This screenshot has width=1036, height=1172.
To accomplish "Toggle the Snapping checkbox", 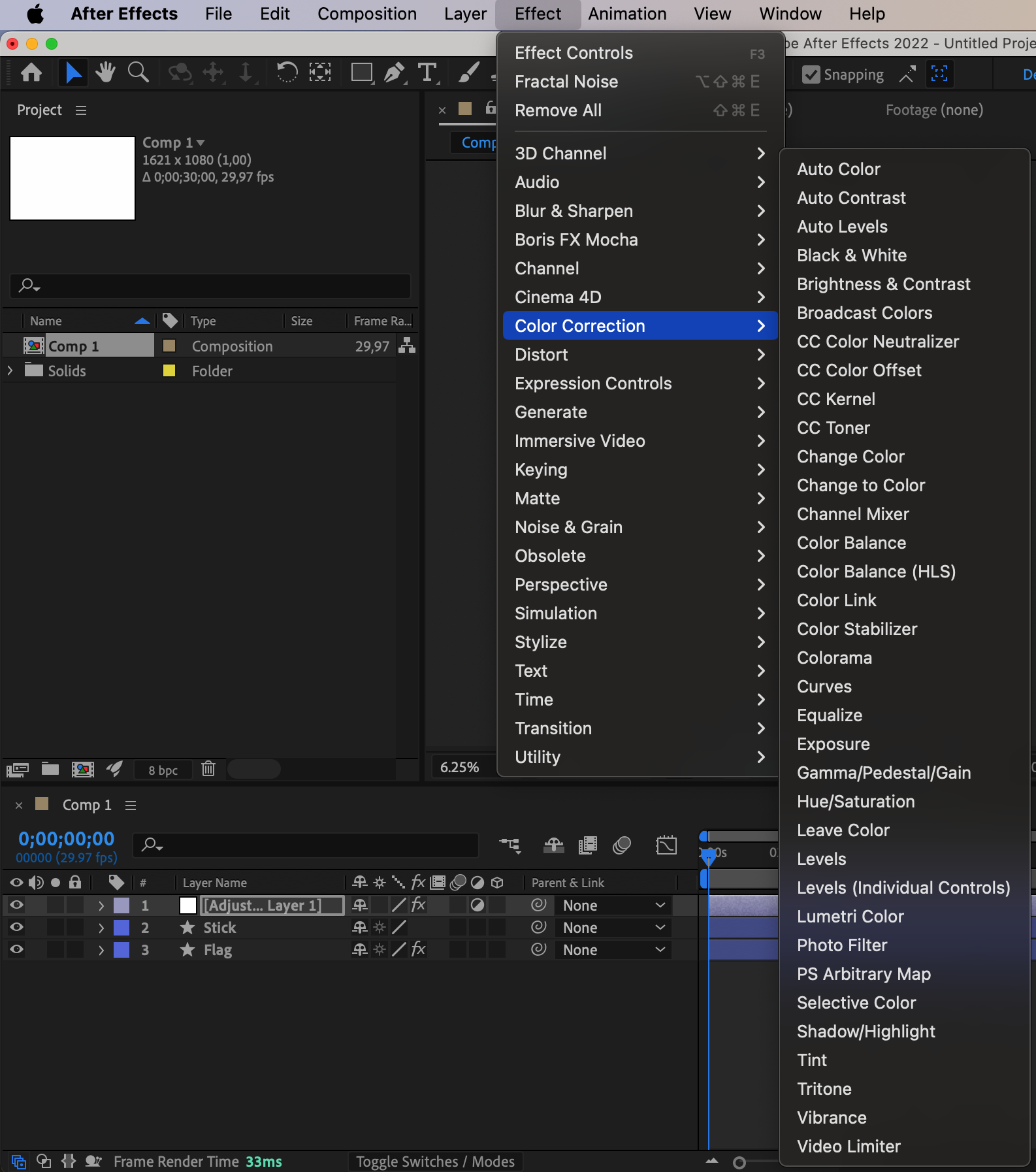I will 811,74.
